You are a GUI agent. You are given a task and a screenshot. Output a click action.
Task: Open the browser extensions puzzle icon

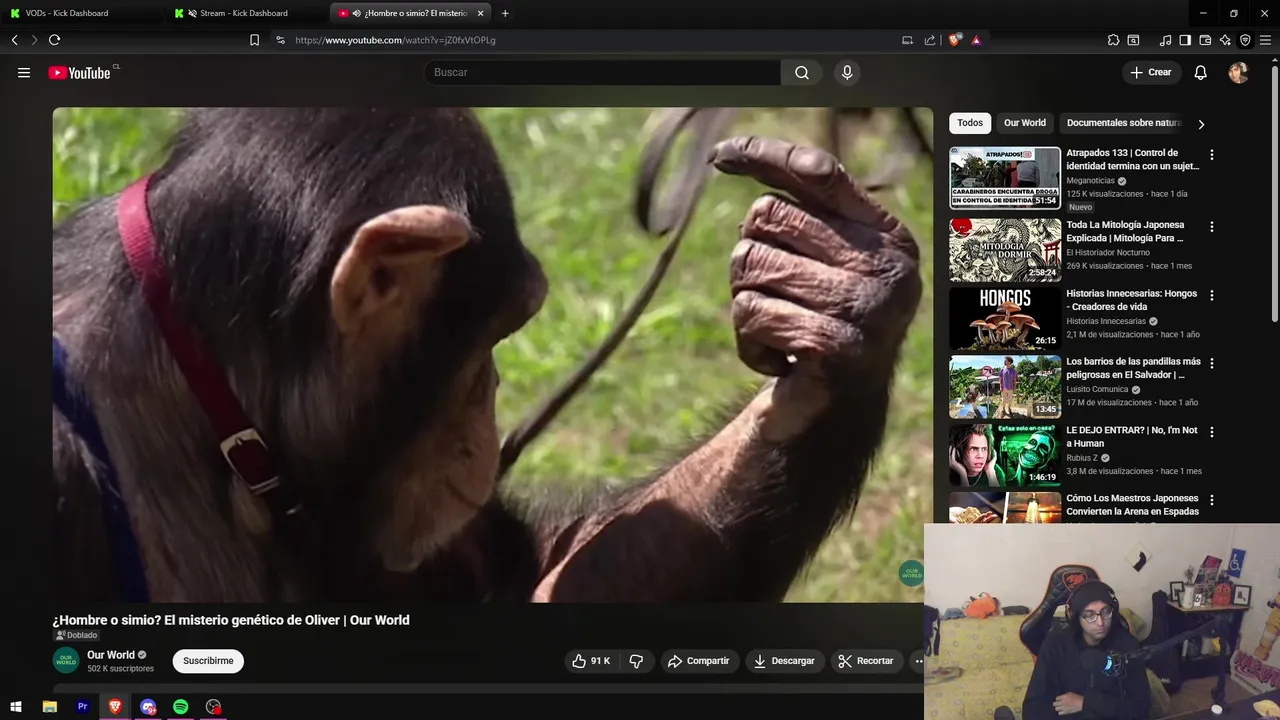coord(1113,40)
